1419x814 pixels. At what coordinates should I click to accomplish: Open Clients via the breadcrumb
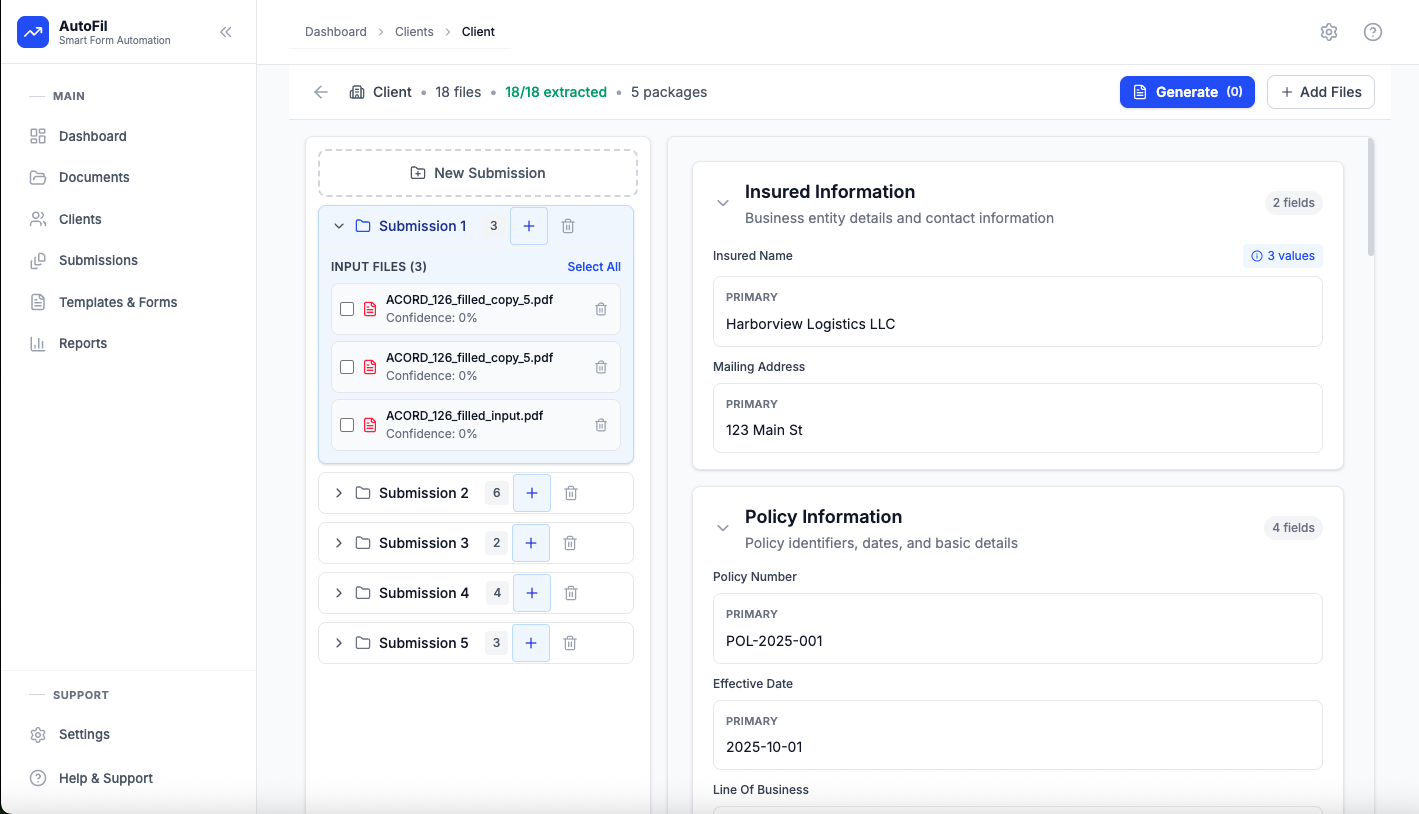point(414,31)
